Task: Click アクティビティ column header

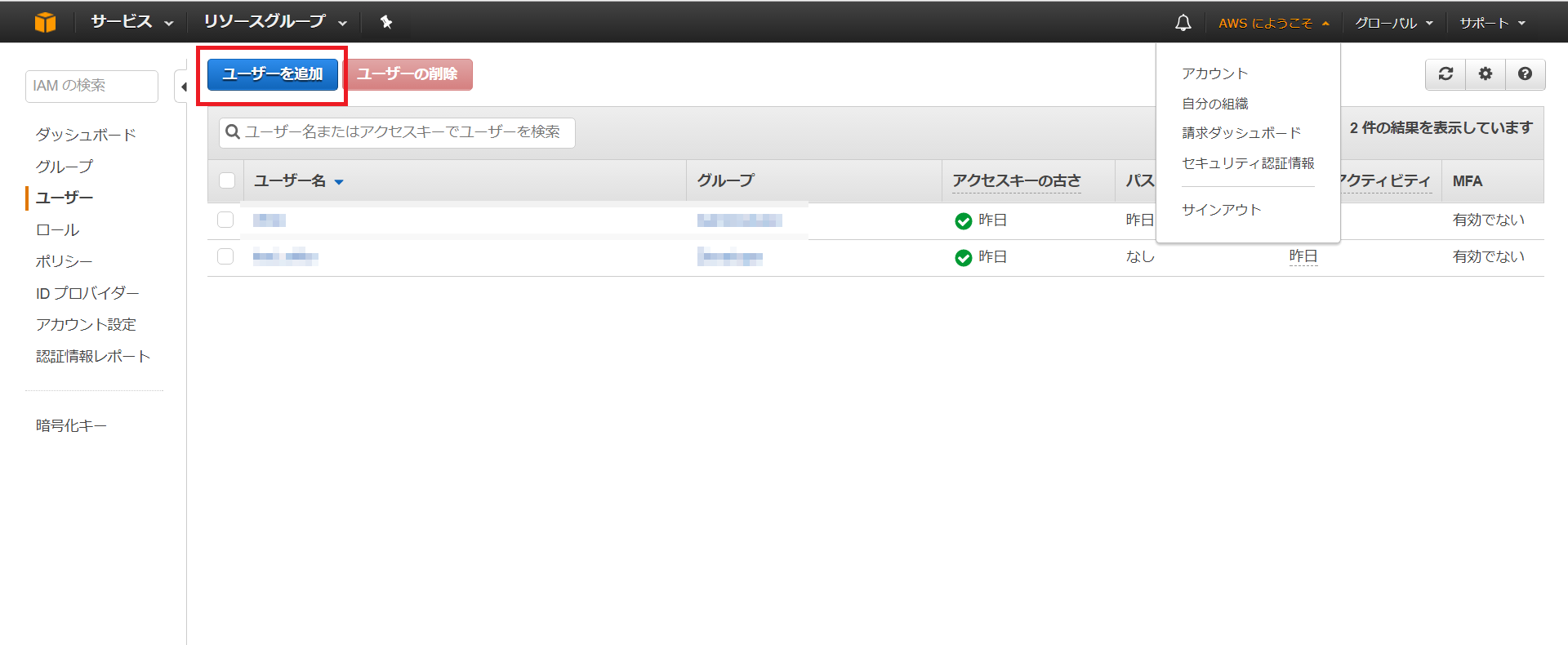Action: [x=1385, y=181]
